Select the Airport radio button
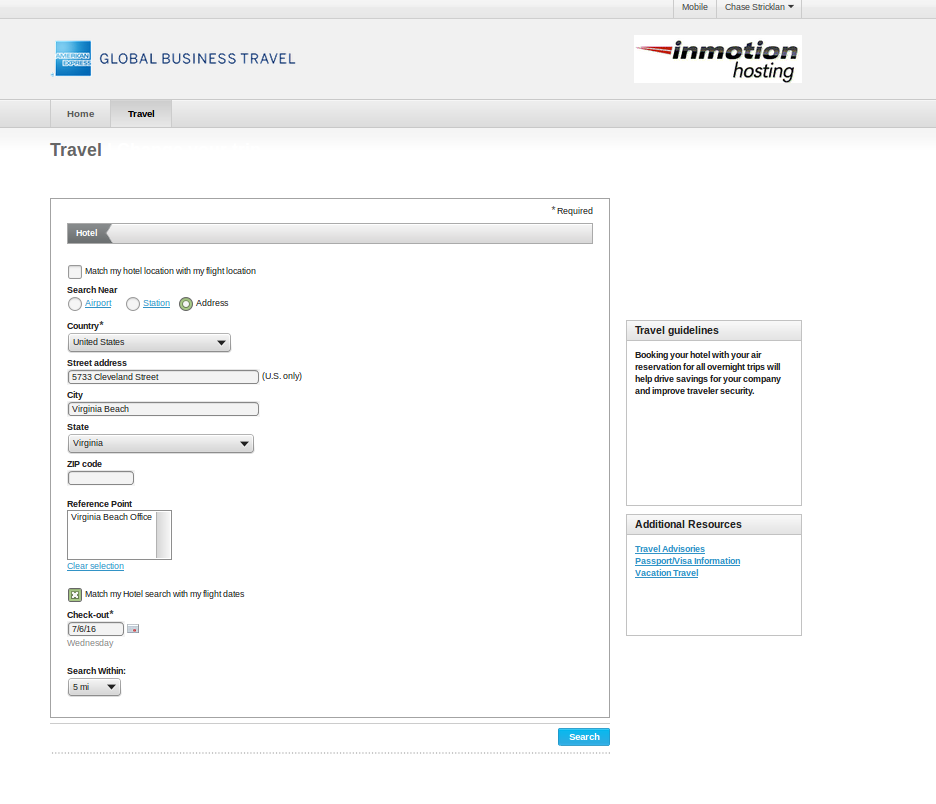The width and height of the screenshot is (936, 804). coord(75,304)
